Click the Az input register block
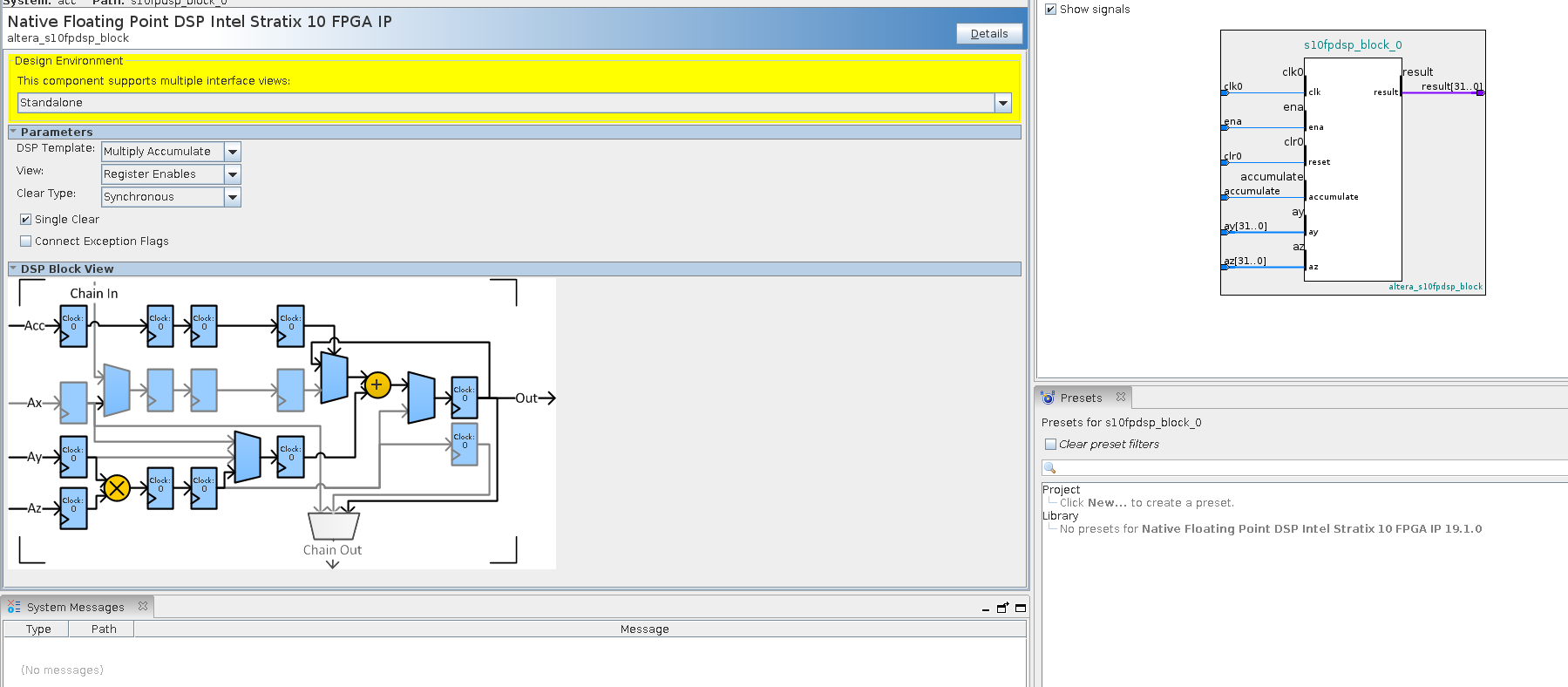 tap(73, 508)
